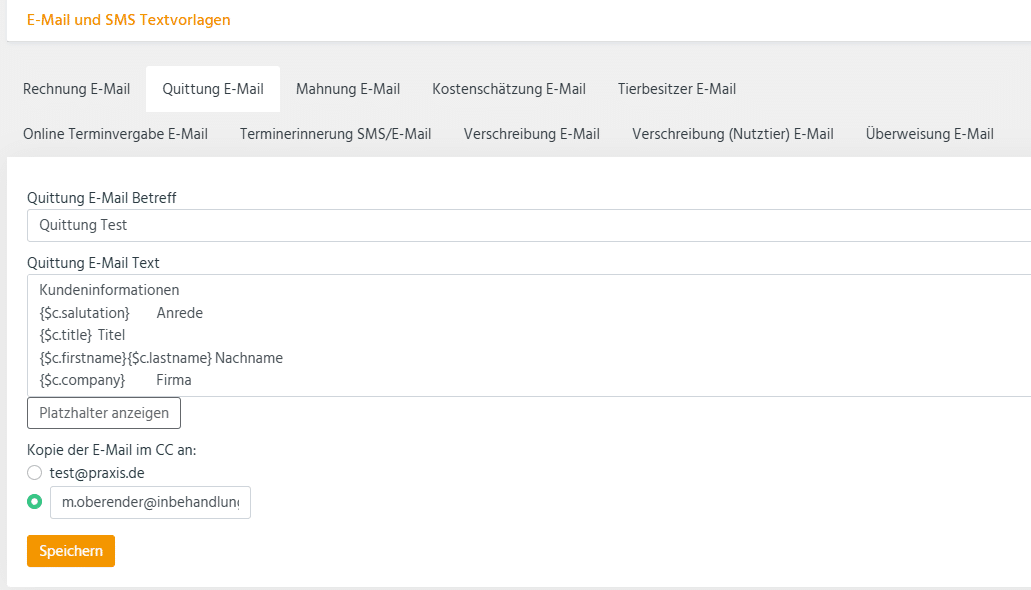Go to the Tierbesitzer E-Mail tab
The width and height of the screenshot is (1031, 590).
pyautogui.click(x=677, y=89)
